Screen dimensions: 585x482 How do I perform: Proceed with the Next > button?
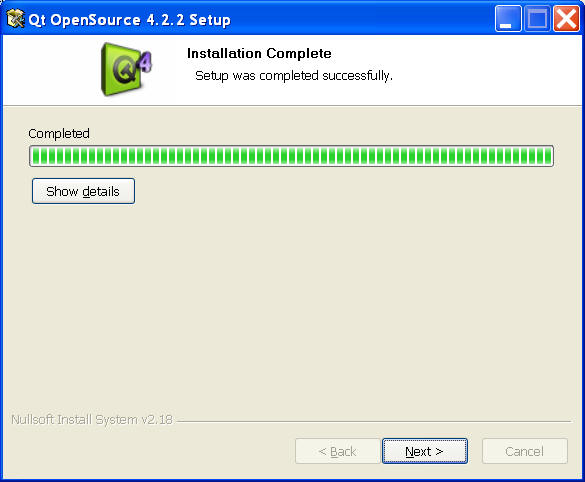coord(425,451)
